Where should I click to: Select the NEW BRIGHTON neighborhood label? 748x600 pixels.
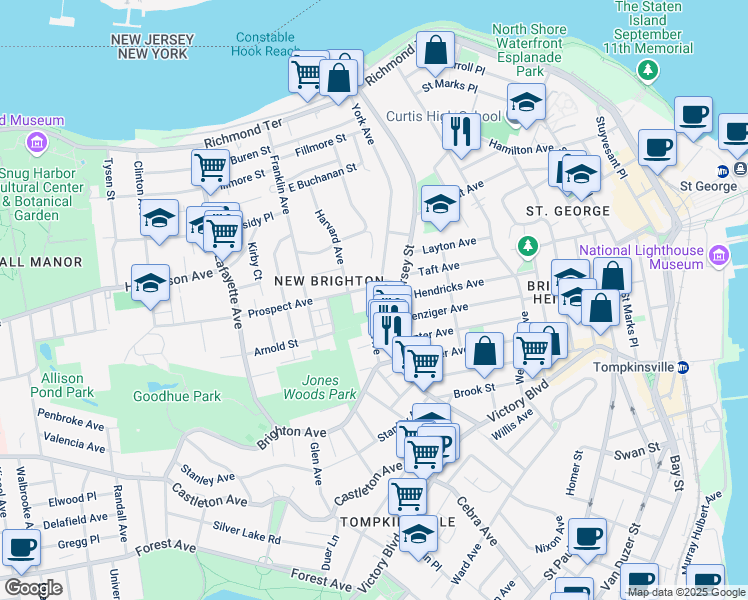click(x=329, y=281)
